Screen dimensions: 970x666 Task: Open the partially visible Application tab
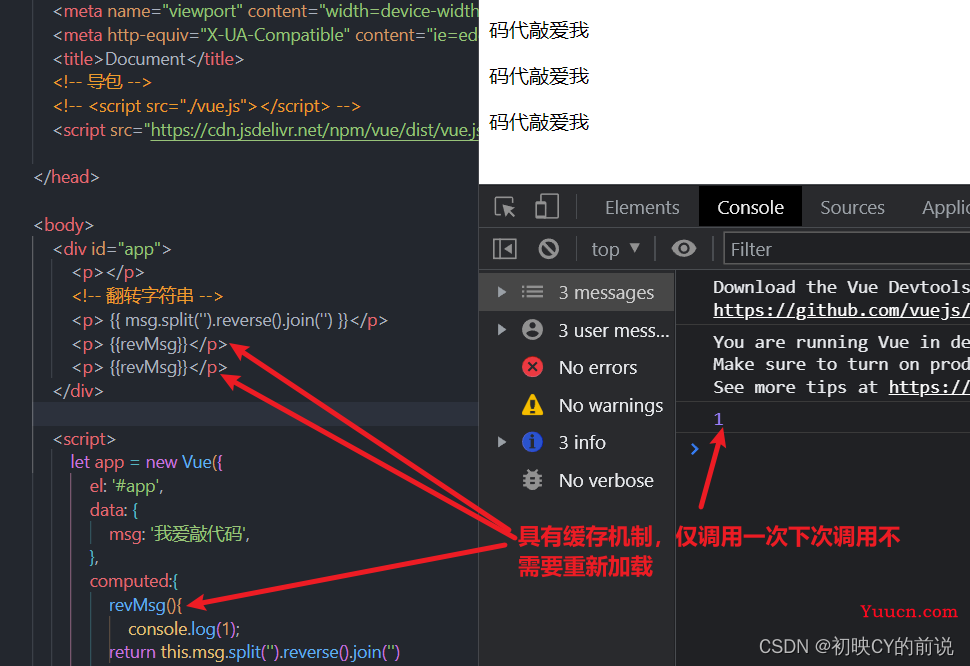point(945,208)
